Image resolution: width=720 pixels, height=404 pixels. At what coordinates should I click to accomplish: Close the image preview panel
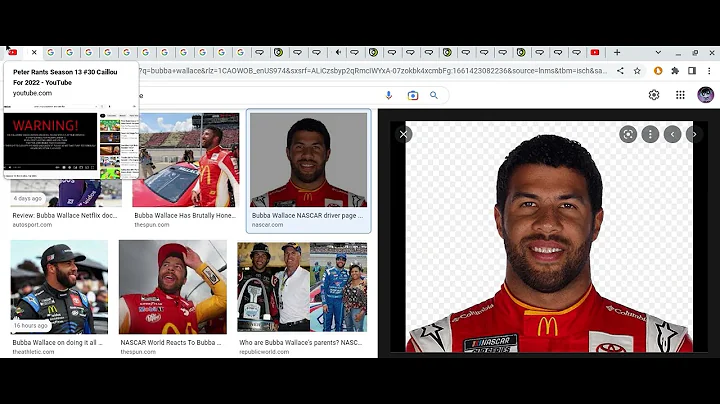coord(403,134)
